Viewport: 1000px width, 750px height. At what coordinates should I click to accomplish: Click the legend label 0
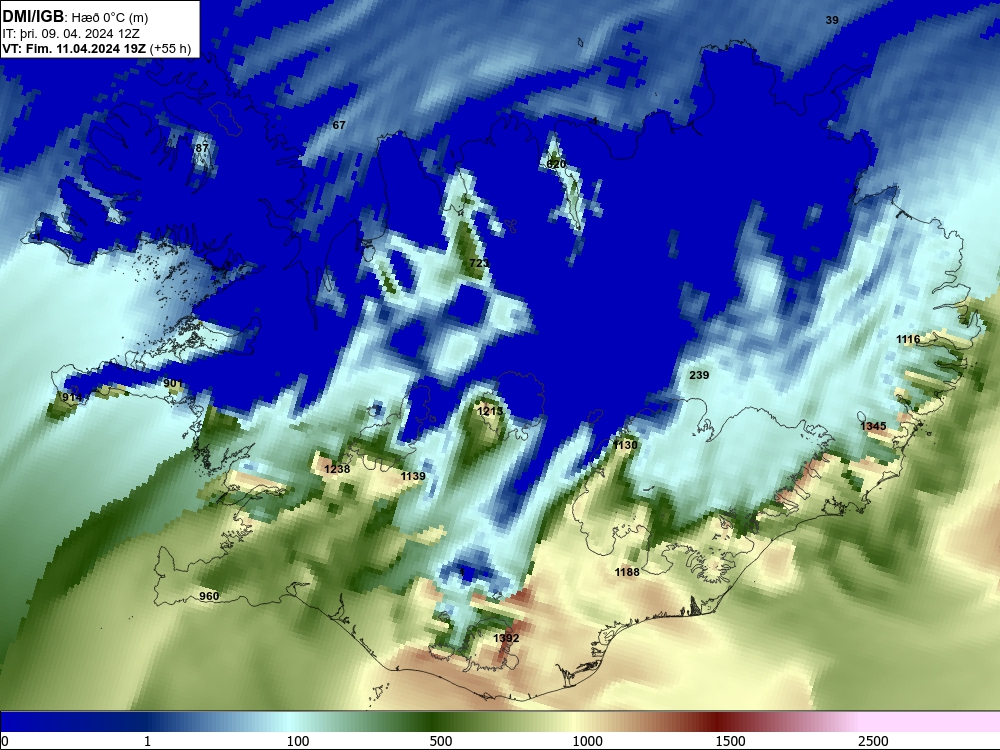4,741
